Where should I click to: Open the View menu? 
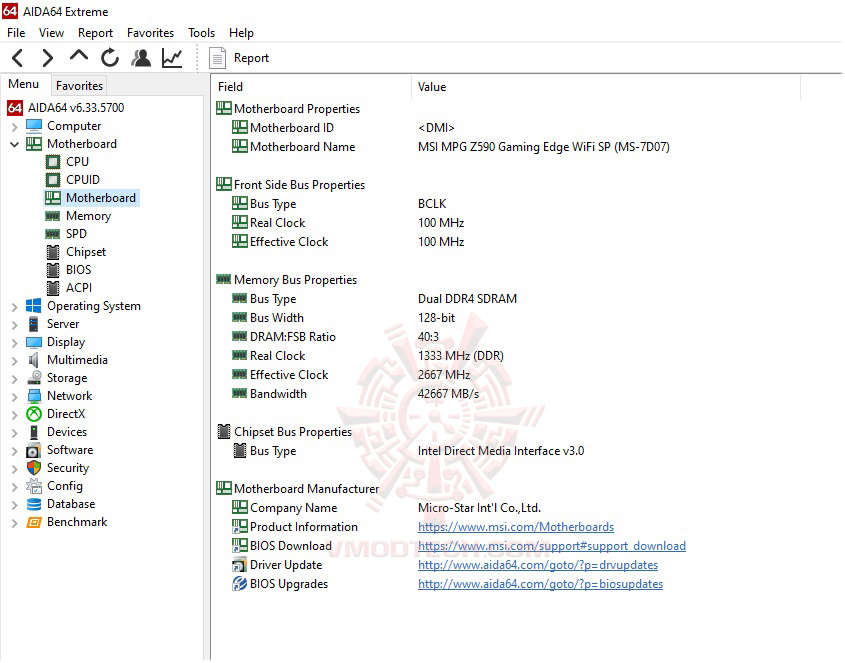(x=51, y=33)
